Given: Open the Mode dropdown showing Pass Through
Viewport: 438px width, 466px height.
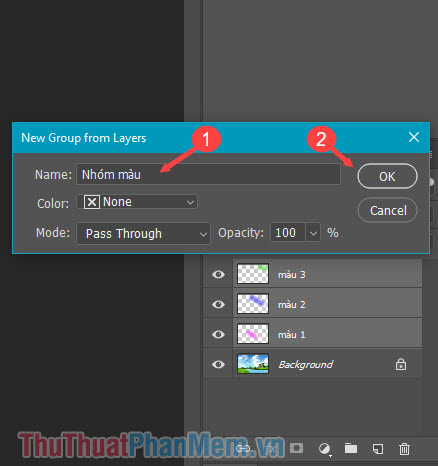Looking at the screenshot, I should (x=143, y=233).
